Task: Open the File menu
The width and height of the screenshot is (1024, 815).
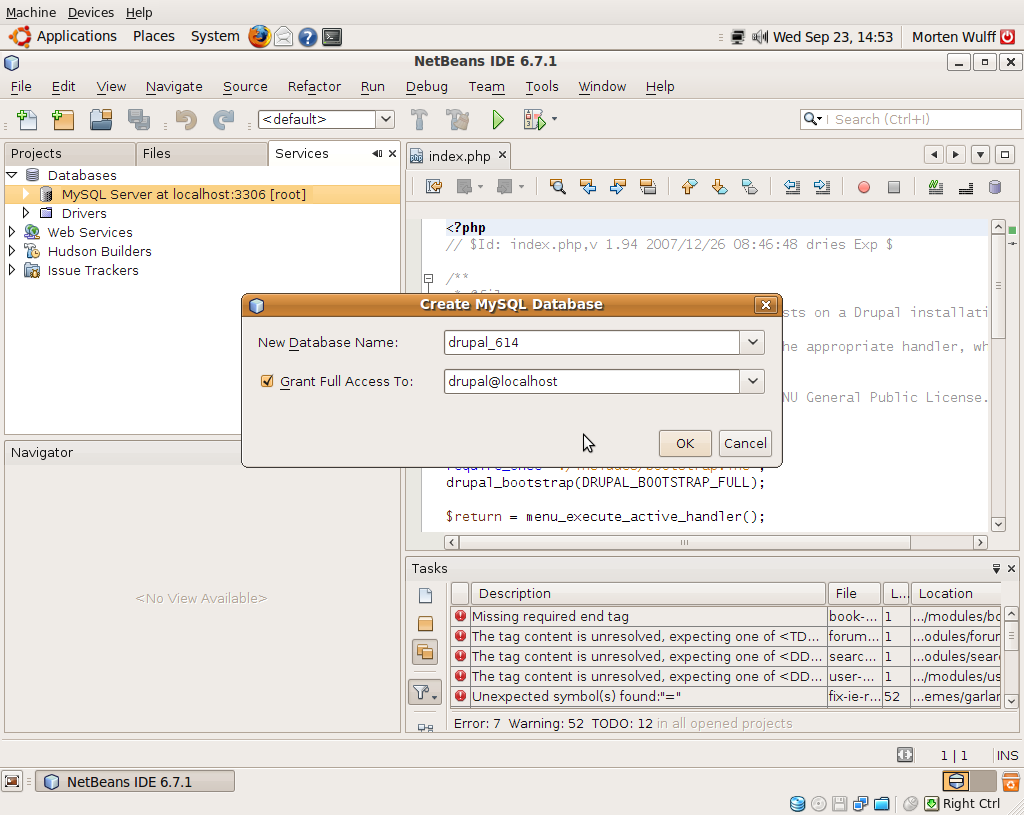Action: tap(21, 87)
